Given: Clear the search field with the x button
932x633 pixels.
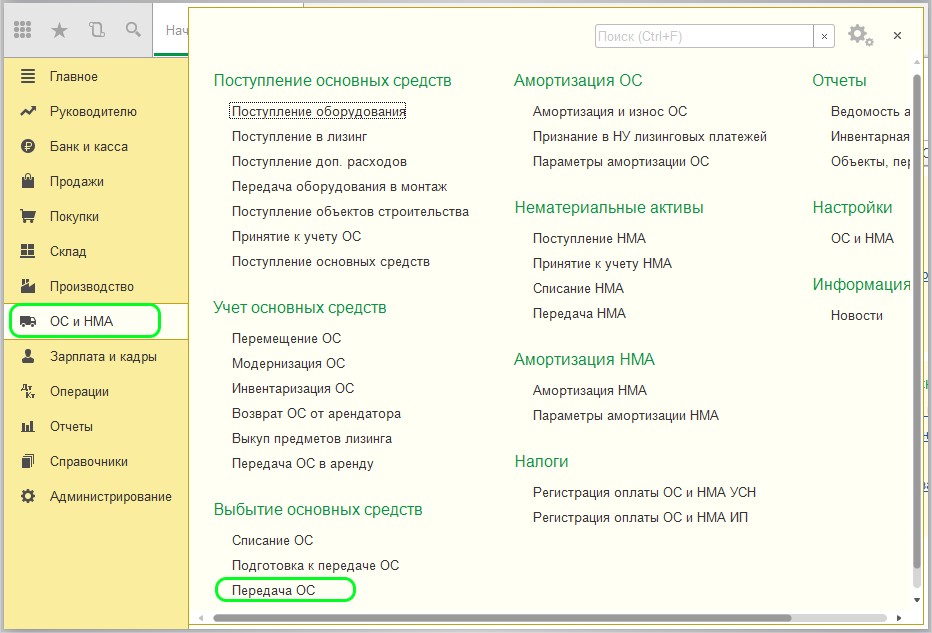Looking at the screenshot, I should 824,36.
